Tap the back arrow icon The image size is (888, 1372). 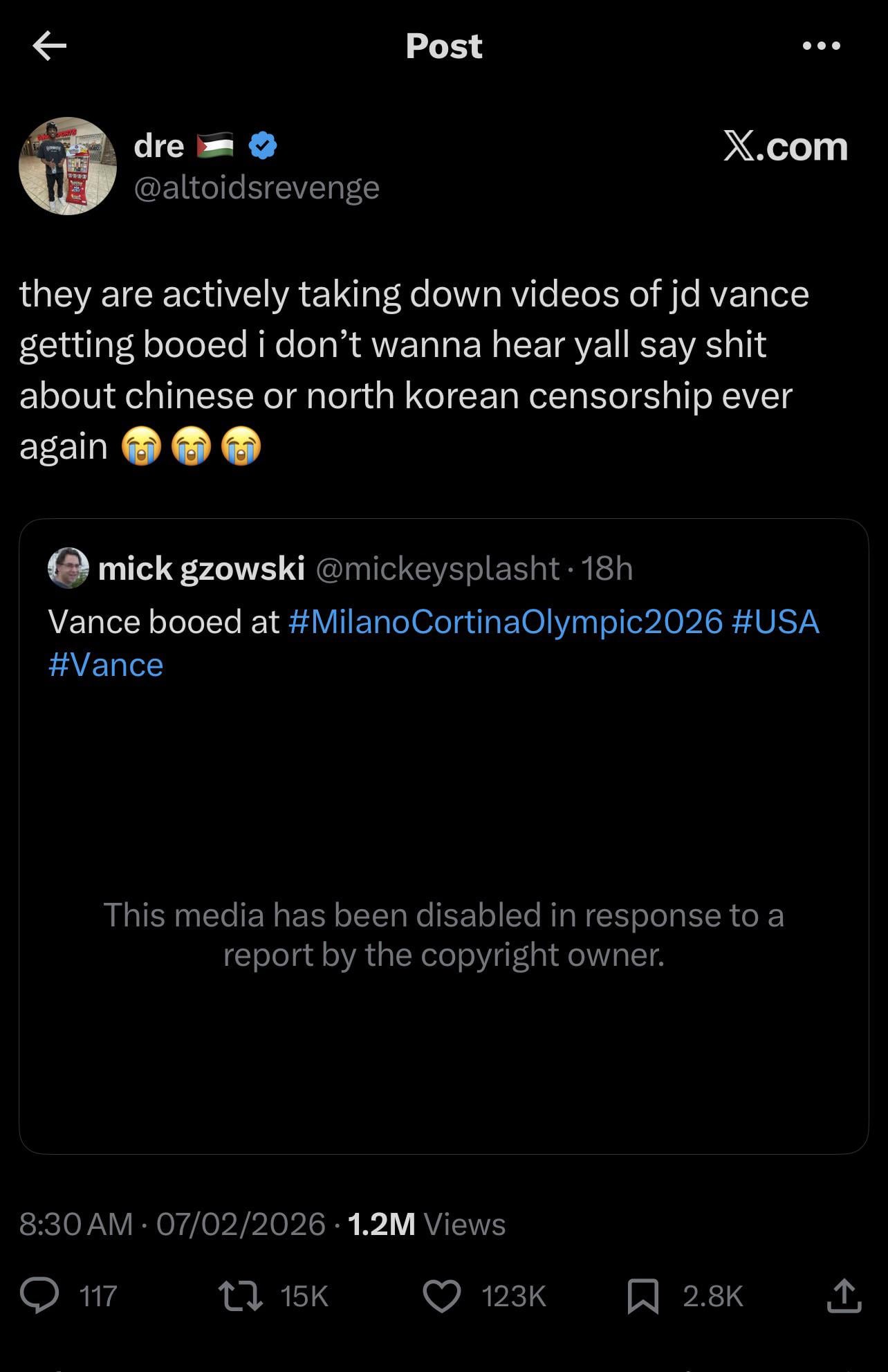(x=49, y=46)
